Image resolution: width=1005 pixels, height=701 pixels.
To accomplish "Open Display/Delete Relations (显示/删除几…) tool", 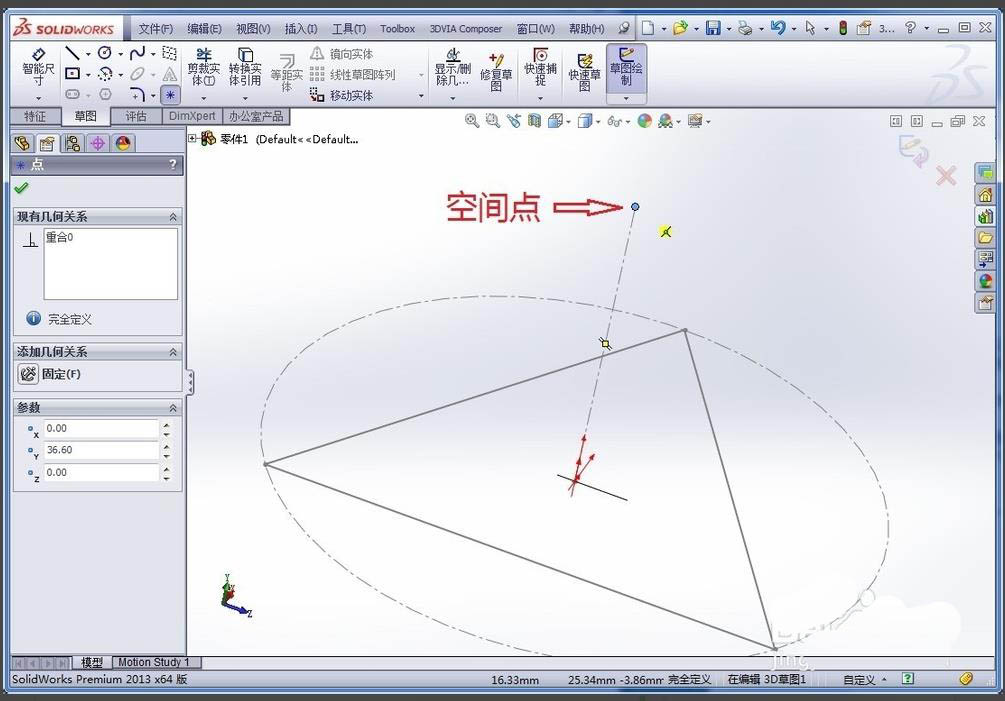I will click(453, 67).
